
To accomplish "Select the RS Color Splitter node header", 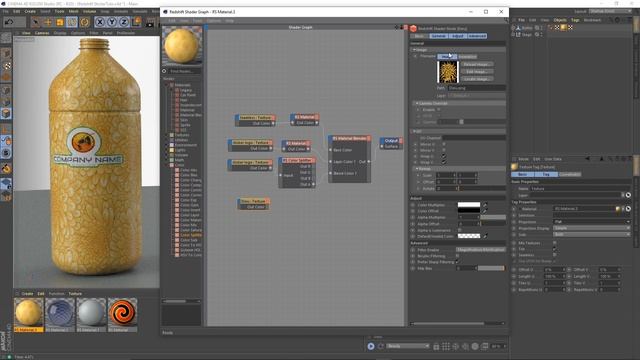I will 297,160.
